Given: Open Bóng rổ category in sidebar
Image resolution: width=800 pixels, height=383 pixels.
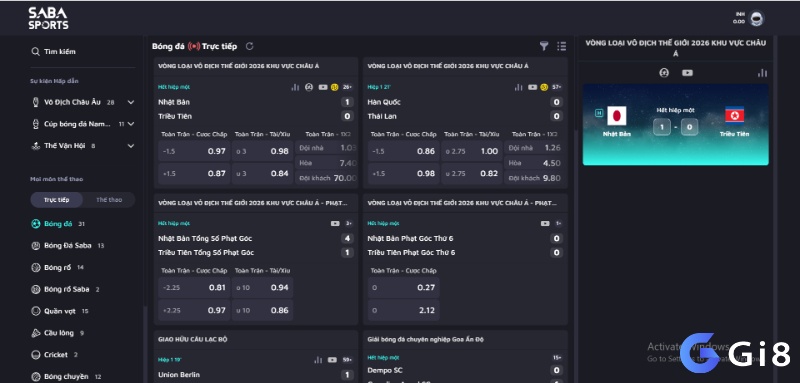Looking at the screenshot, I should 57,267.
